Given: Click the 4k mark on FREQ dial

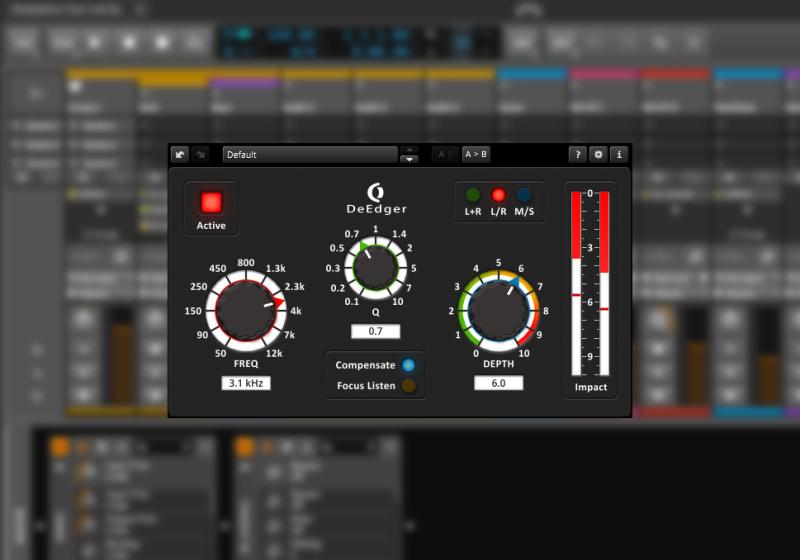Looking at the screenshot, I should pyautogui.click(x=296, y=311).
